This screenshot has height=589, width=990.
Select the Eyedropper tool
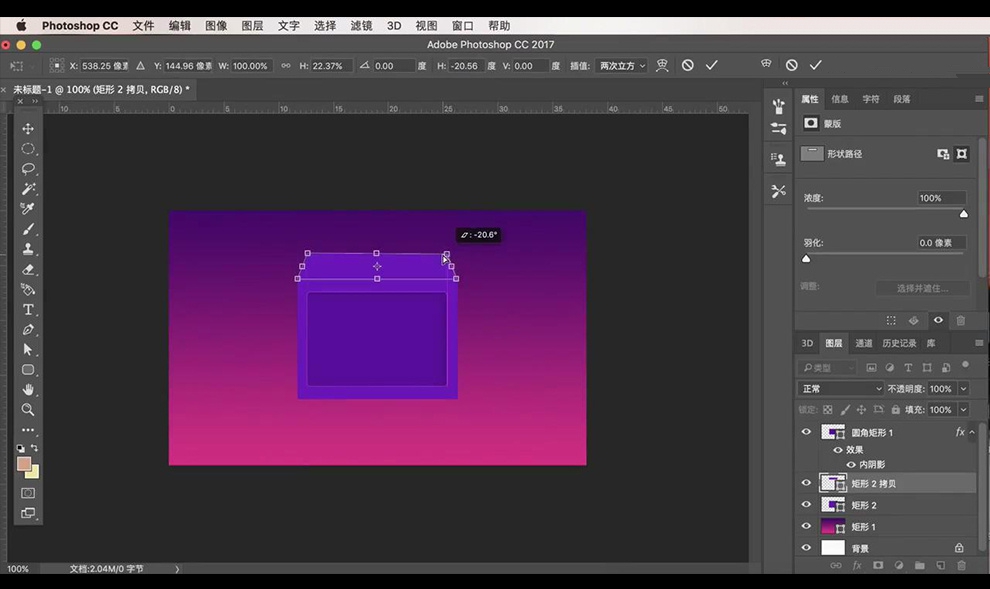(28, 209)
